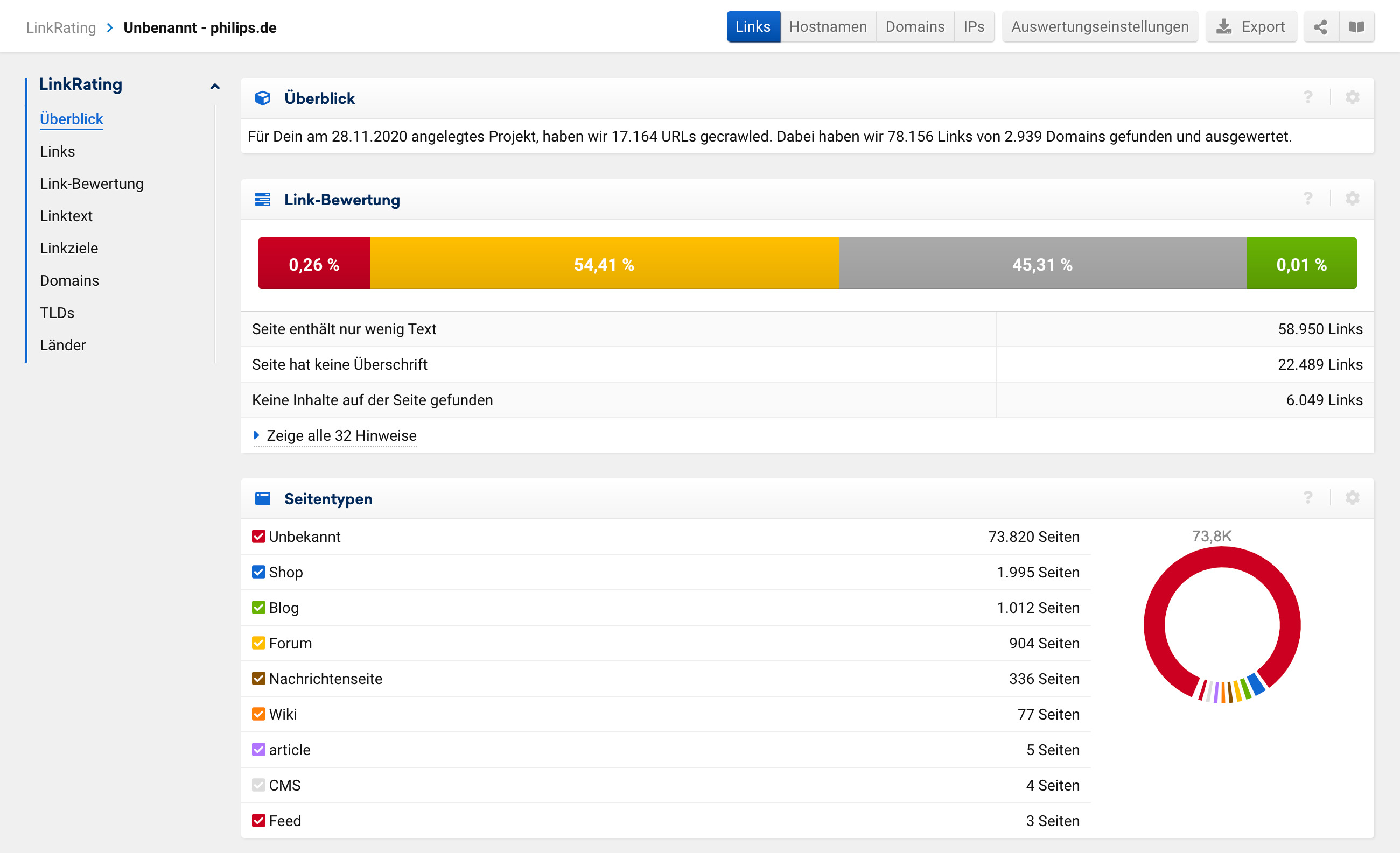
Task: Switch to the Hostnamen tab
Action: pyautogui.click(x=827, y=27)
